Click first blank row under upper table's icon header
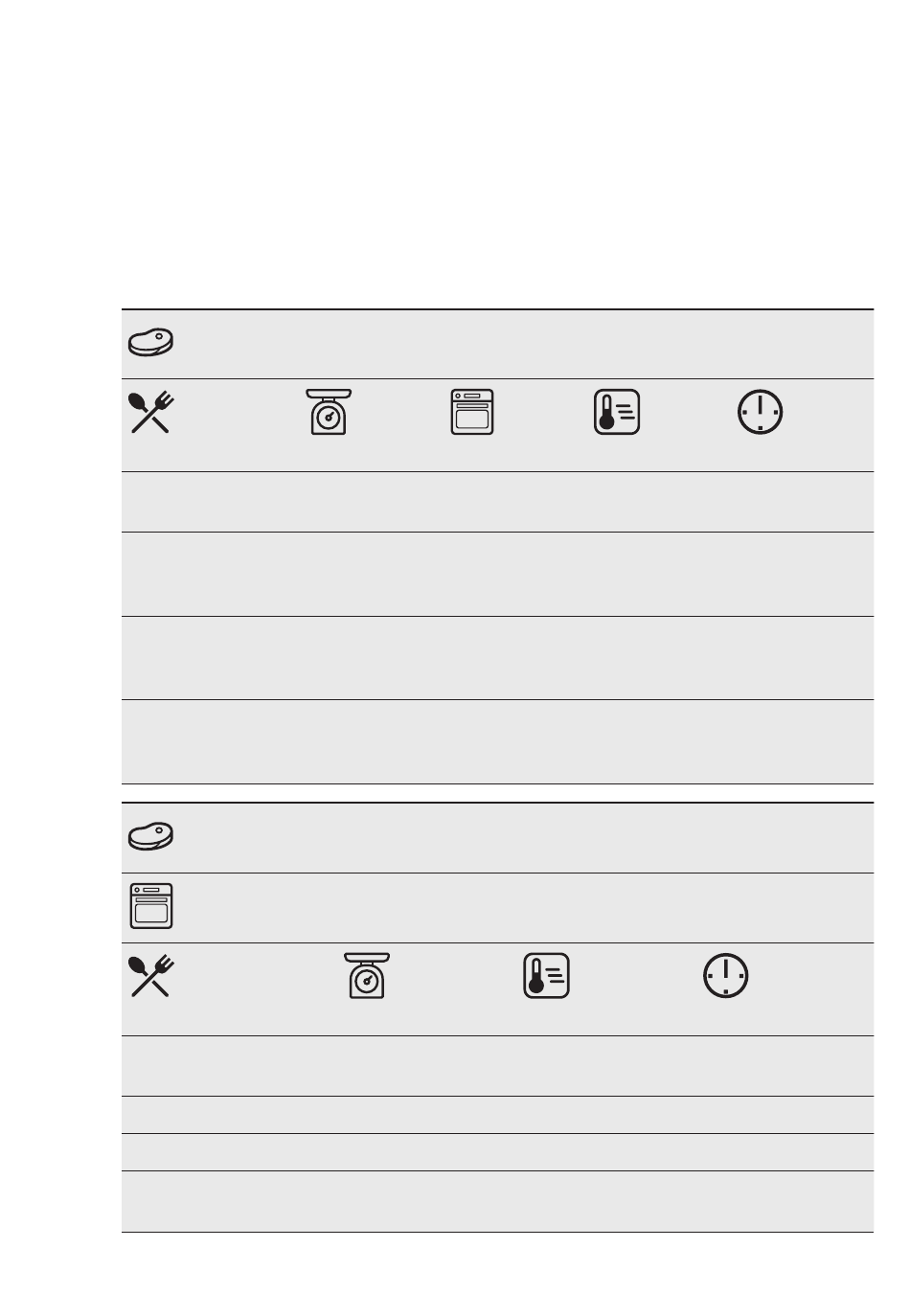The height and width of the screenshot is (1316, 910). (x=497, y=502)
